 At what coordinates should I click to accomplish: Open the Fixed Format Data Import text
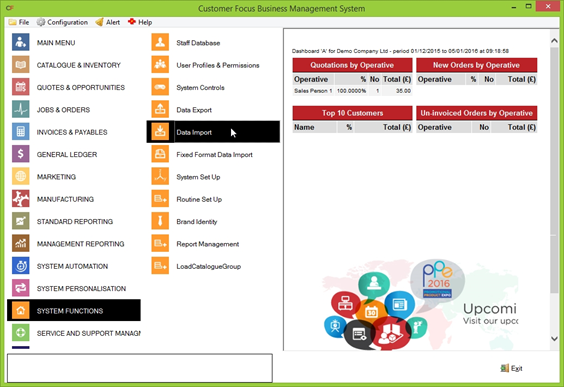(214, 155)
